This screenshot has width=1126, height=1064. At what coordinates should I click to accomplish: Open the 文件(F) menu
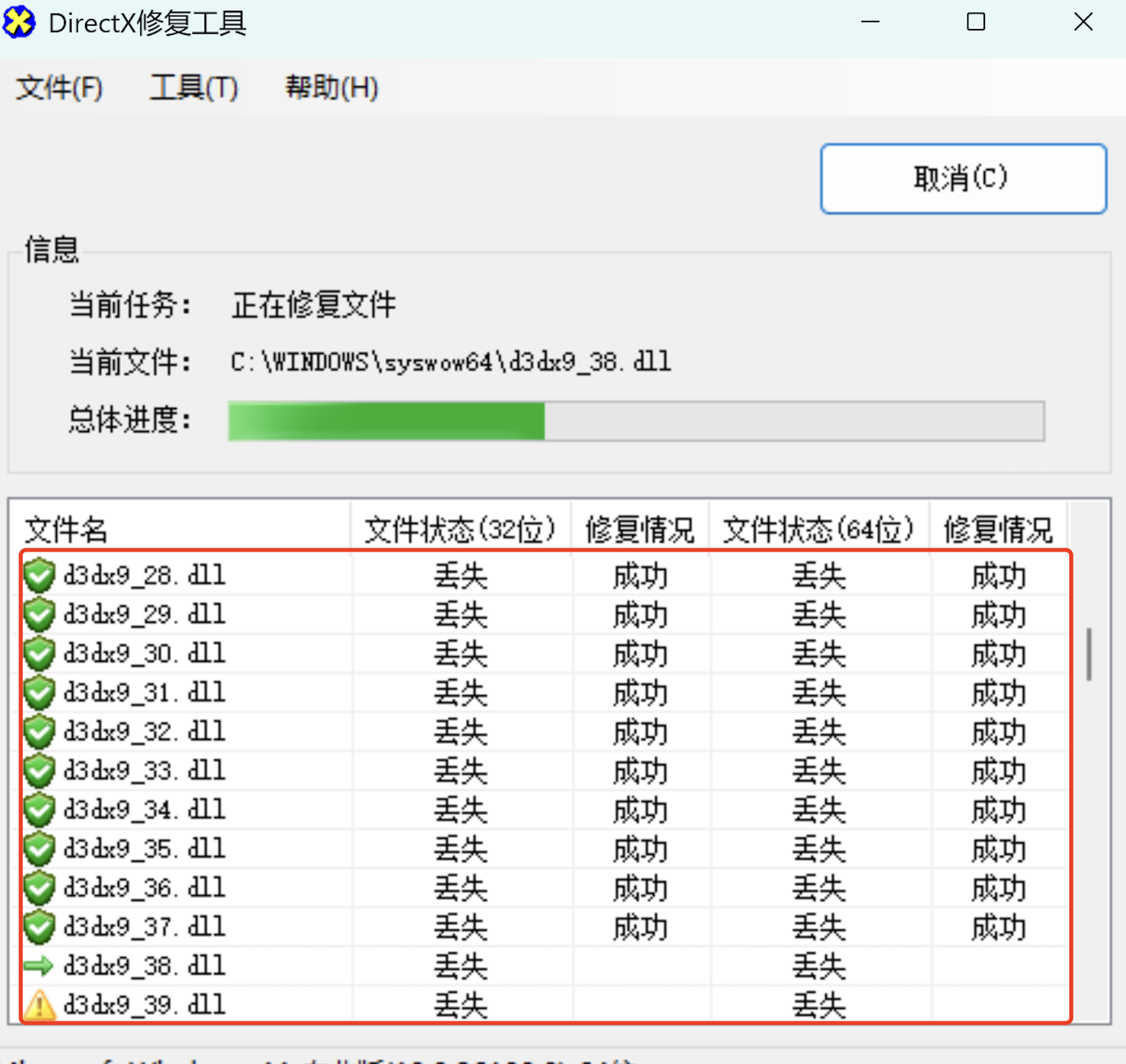click(x=59, y=88)
